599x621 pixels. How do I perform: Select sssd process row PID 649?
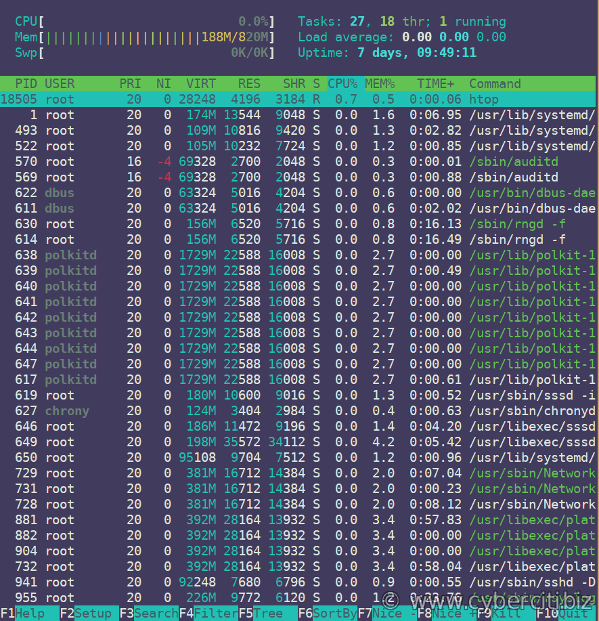pos(298,442)
